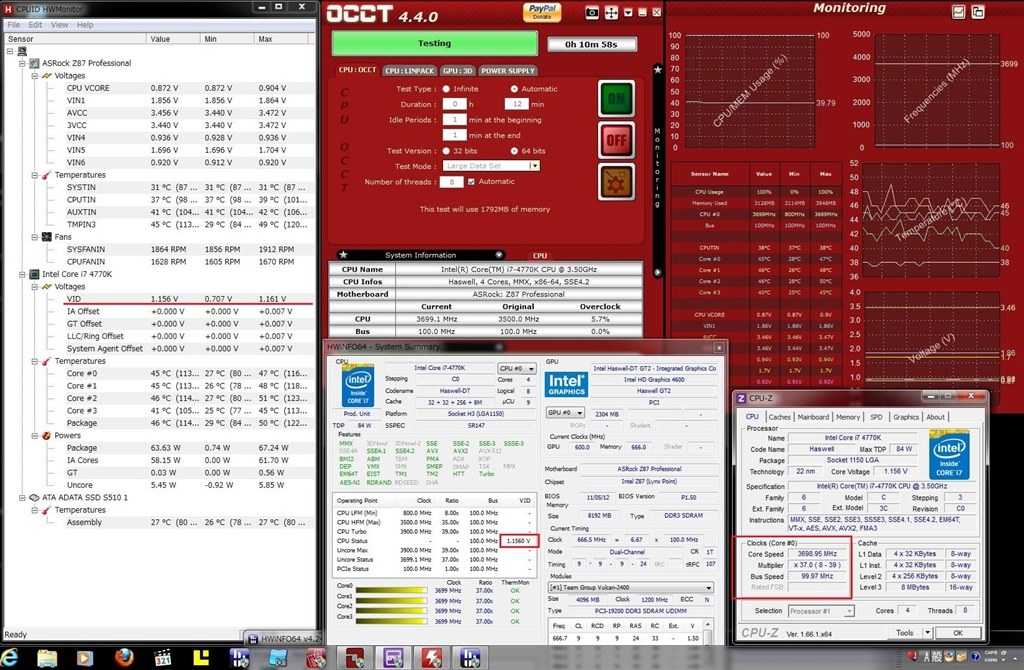This screenshot has width=1024, height=670.
Task: Open the Mainboard tab in CPU-Z
Action: coord(813,417)
